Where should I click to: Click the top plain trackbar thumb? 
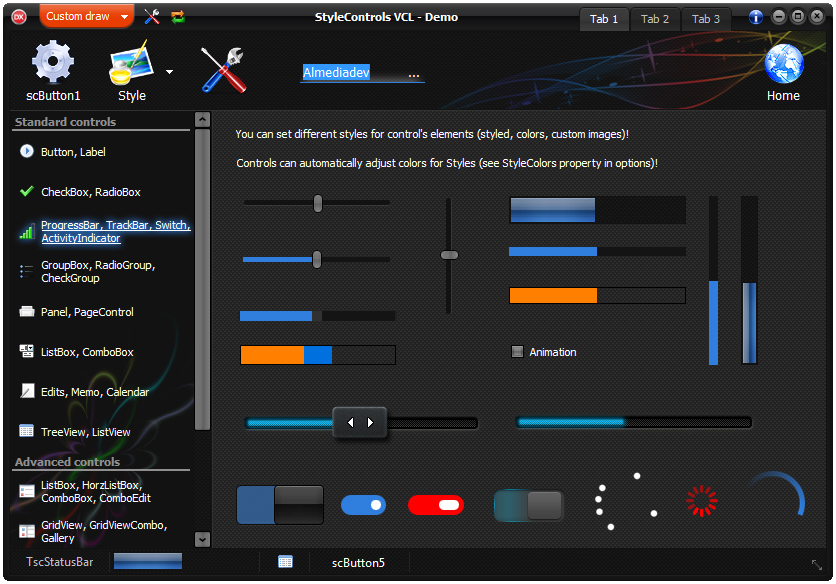coord(318,203)
